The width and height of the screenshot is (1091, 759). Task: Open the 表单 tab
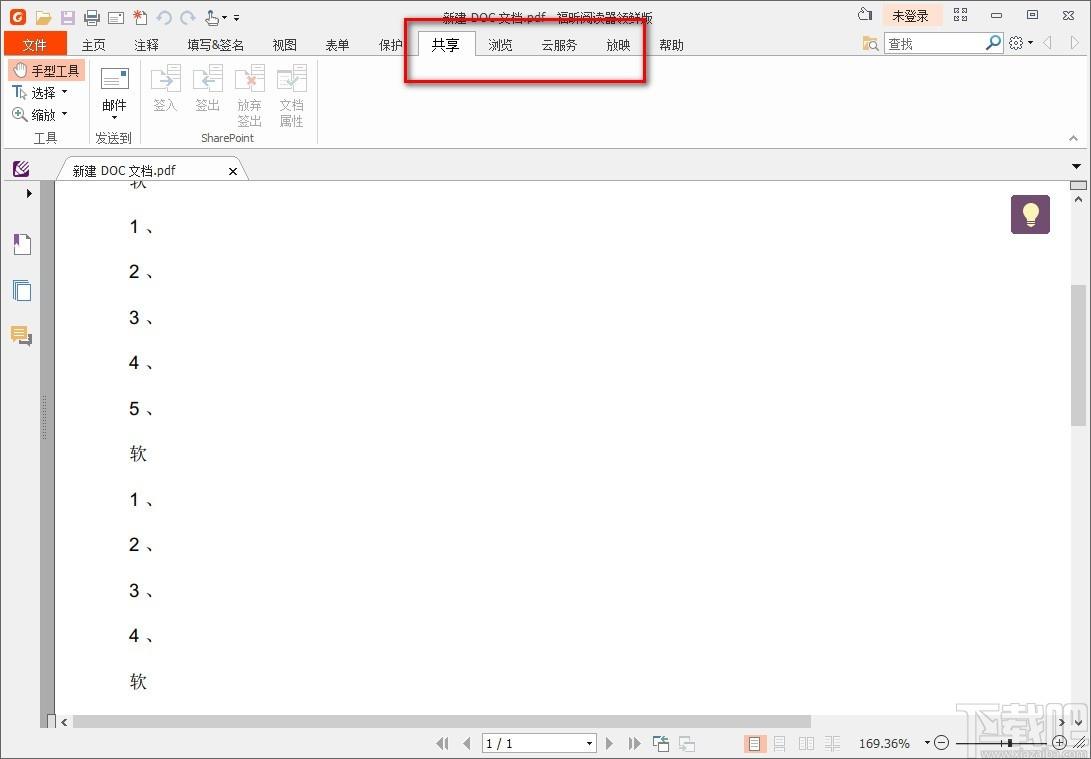(x=337, y=45)
